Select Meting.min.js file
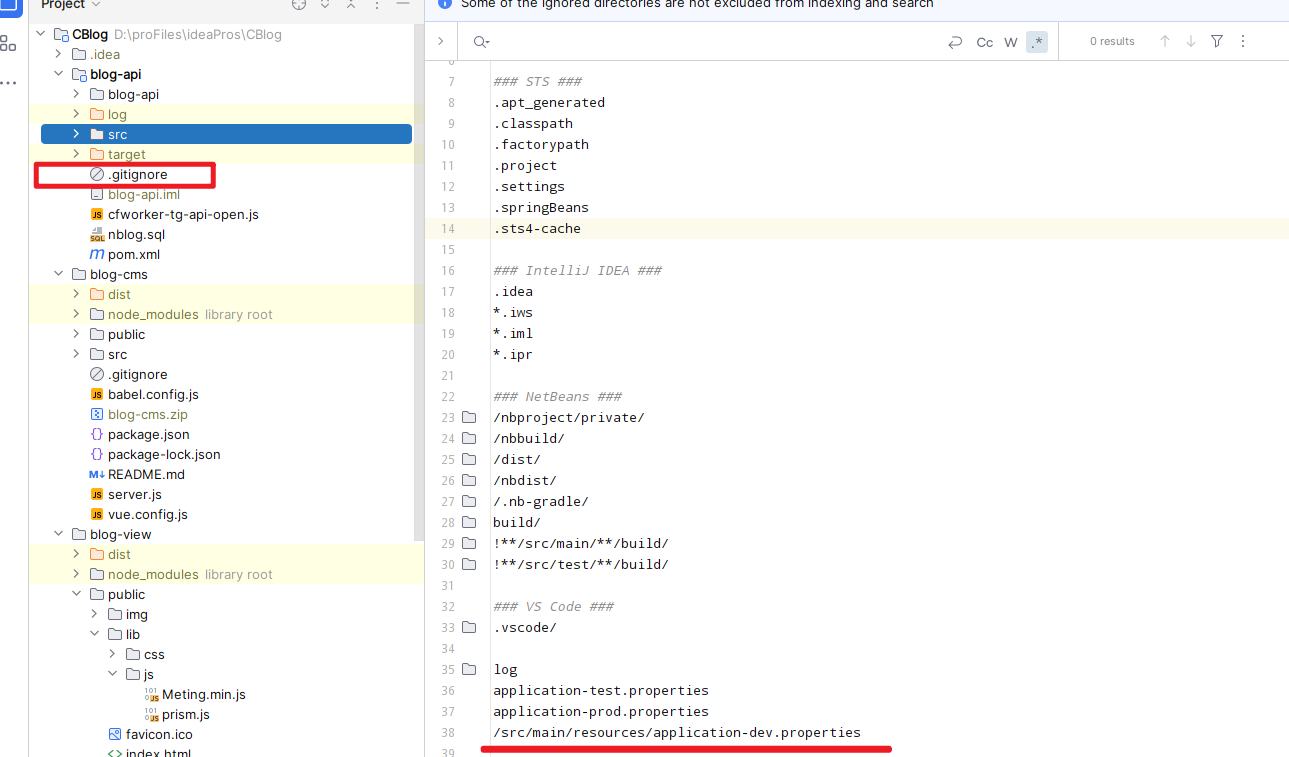 204,694
